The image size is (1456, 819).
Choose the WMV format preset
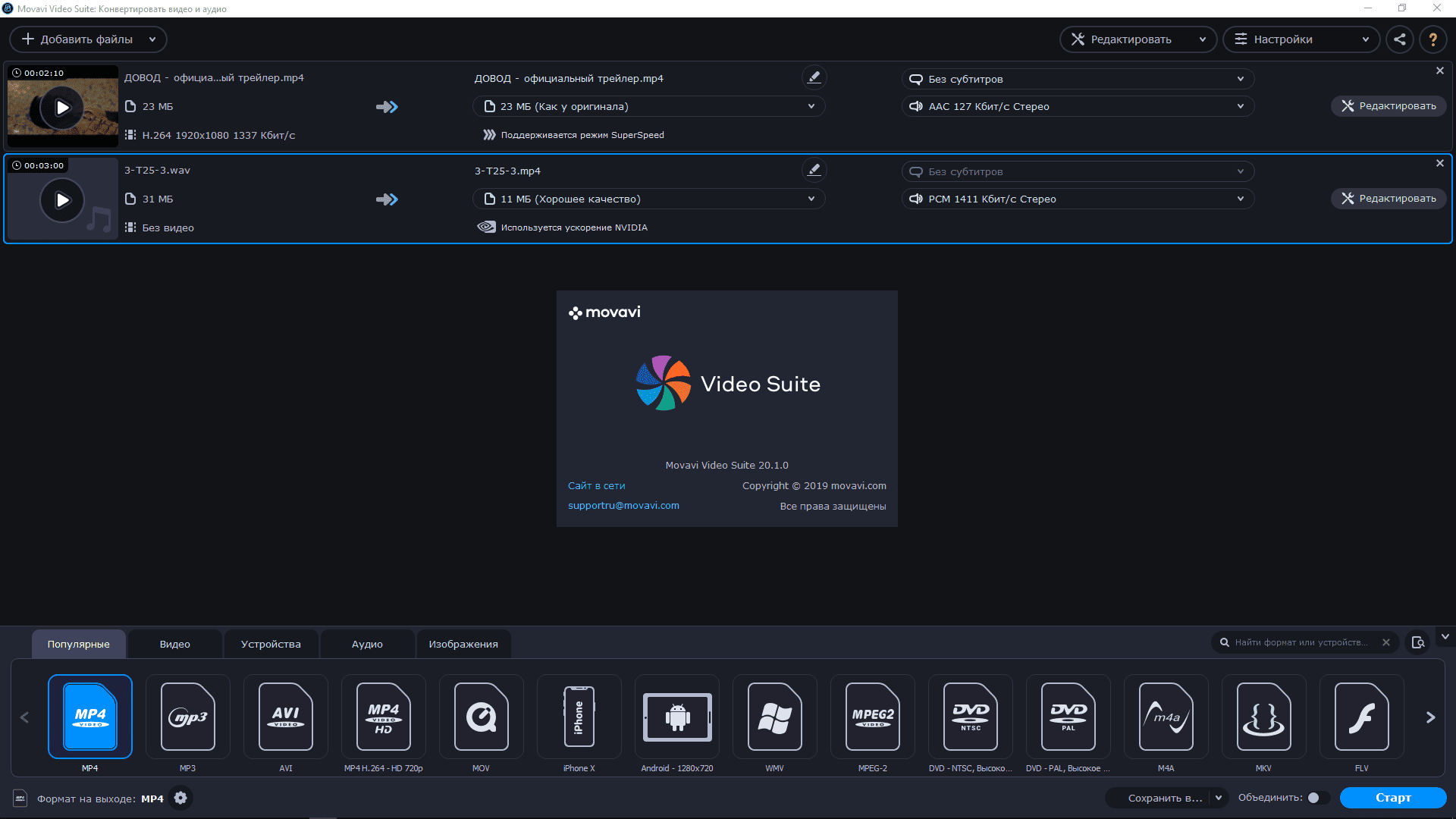click(774, 717)
